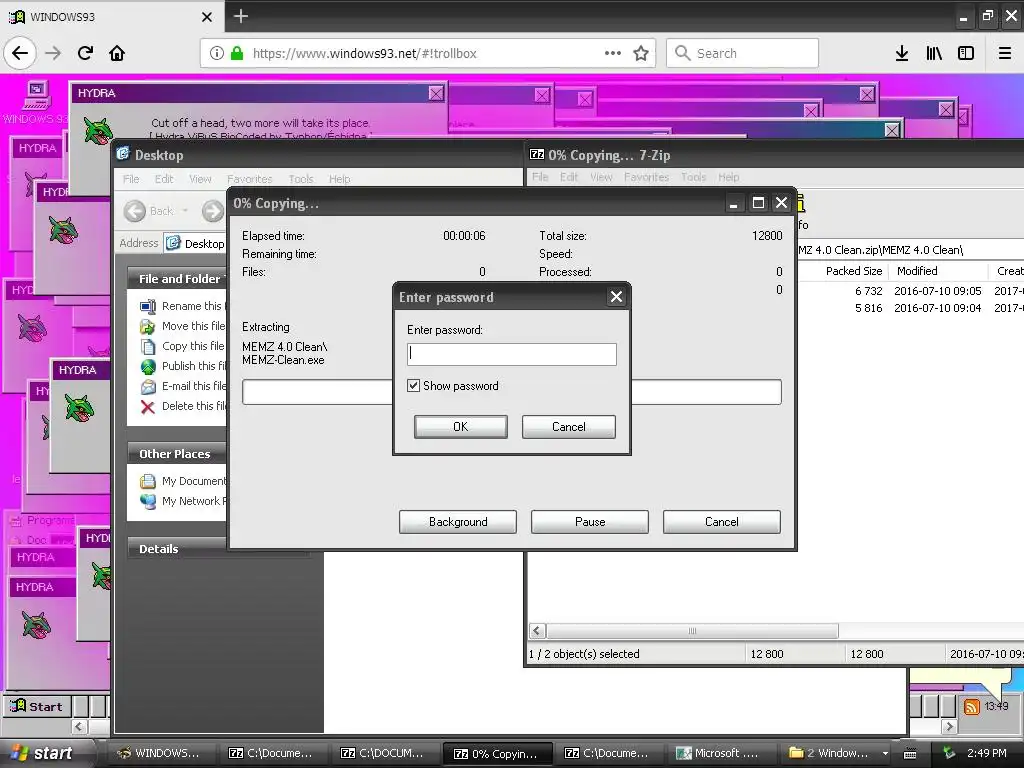1024x768 pixels.
Task: Sort by Modified column header
Action: (939, 271)
